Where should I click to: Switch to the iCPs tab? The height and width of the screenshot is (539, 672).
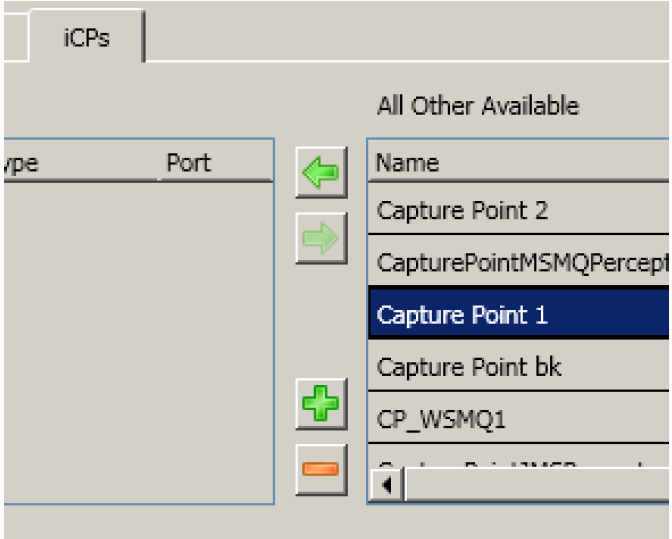[86, 39]
